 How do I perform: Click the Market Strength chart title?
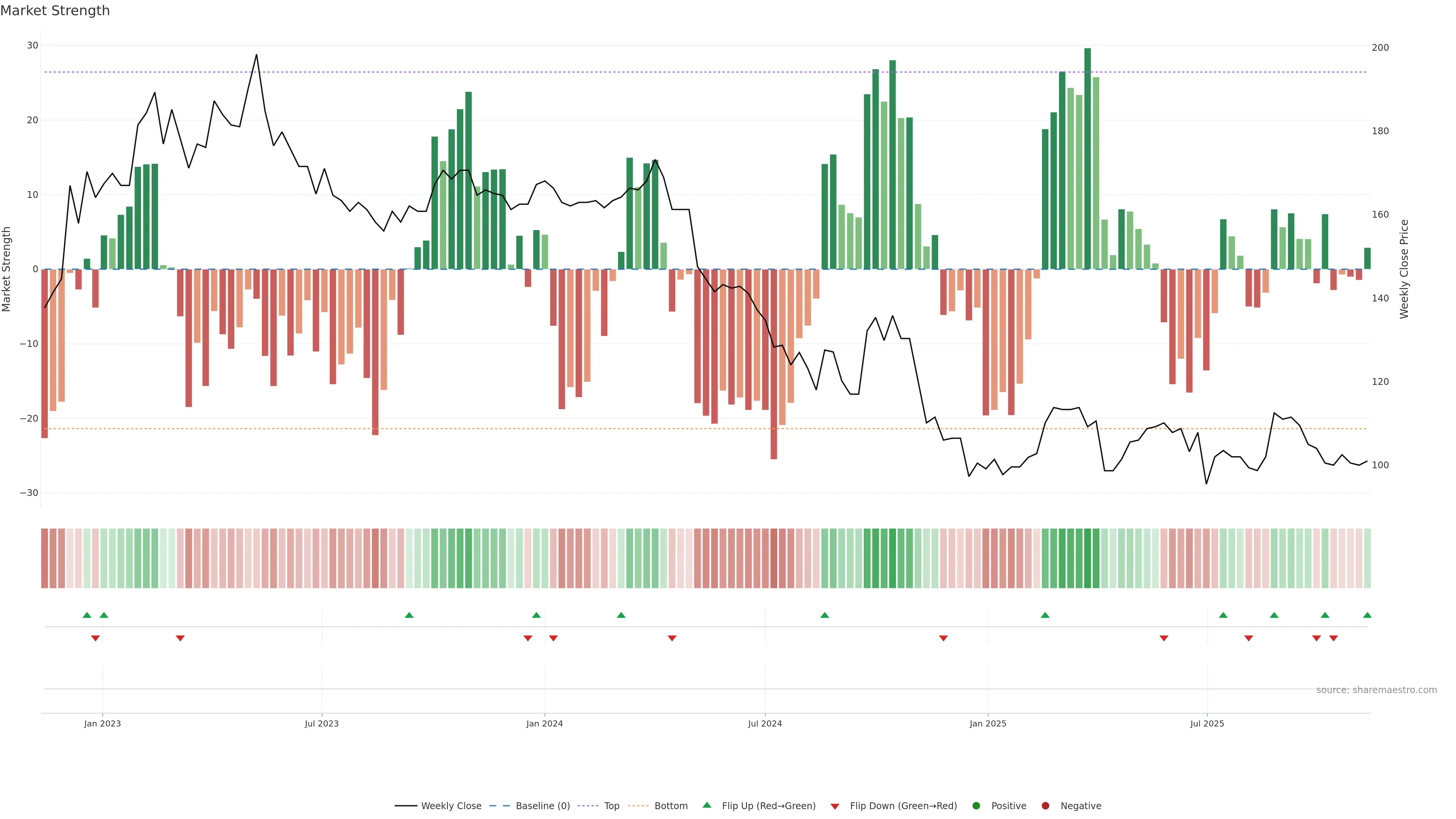[x=55, y=11]
